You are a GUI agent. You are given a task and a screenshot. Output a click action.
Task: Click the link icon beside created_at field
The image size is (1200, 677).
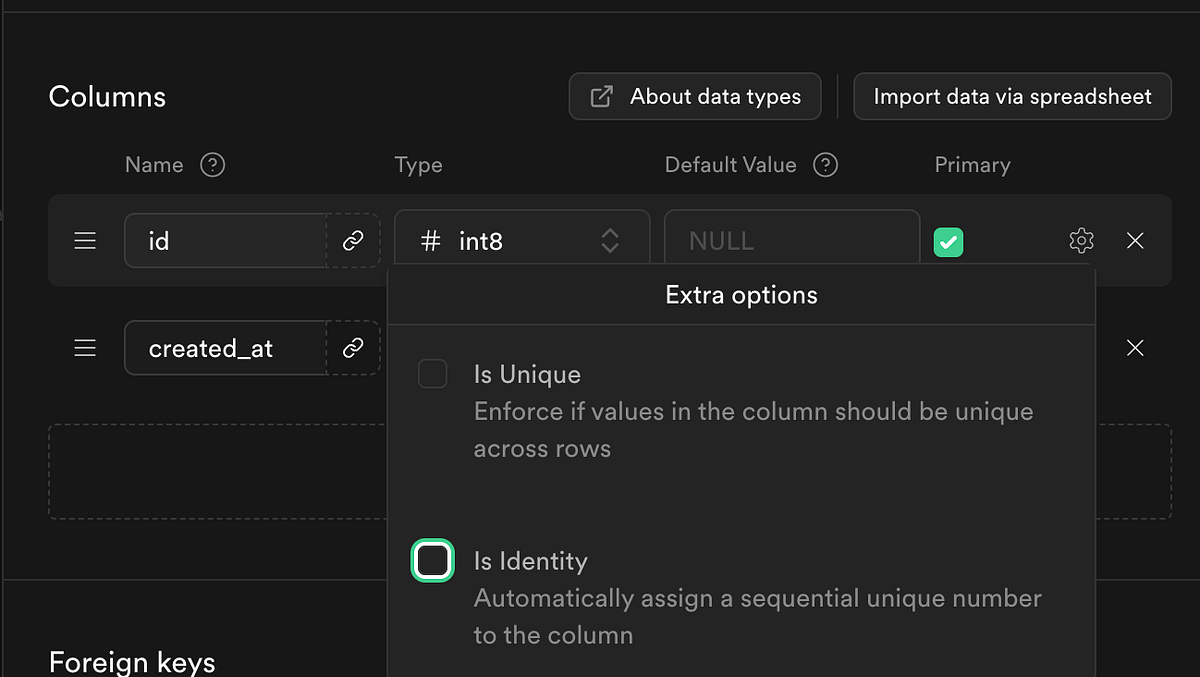coord(353,348)
